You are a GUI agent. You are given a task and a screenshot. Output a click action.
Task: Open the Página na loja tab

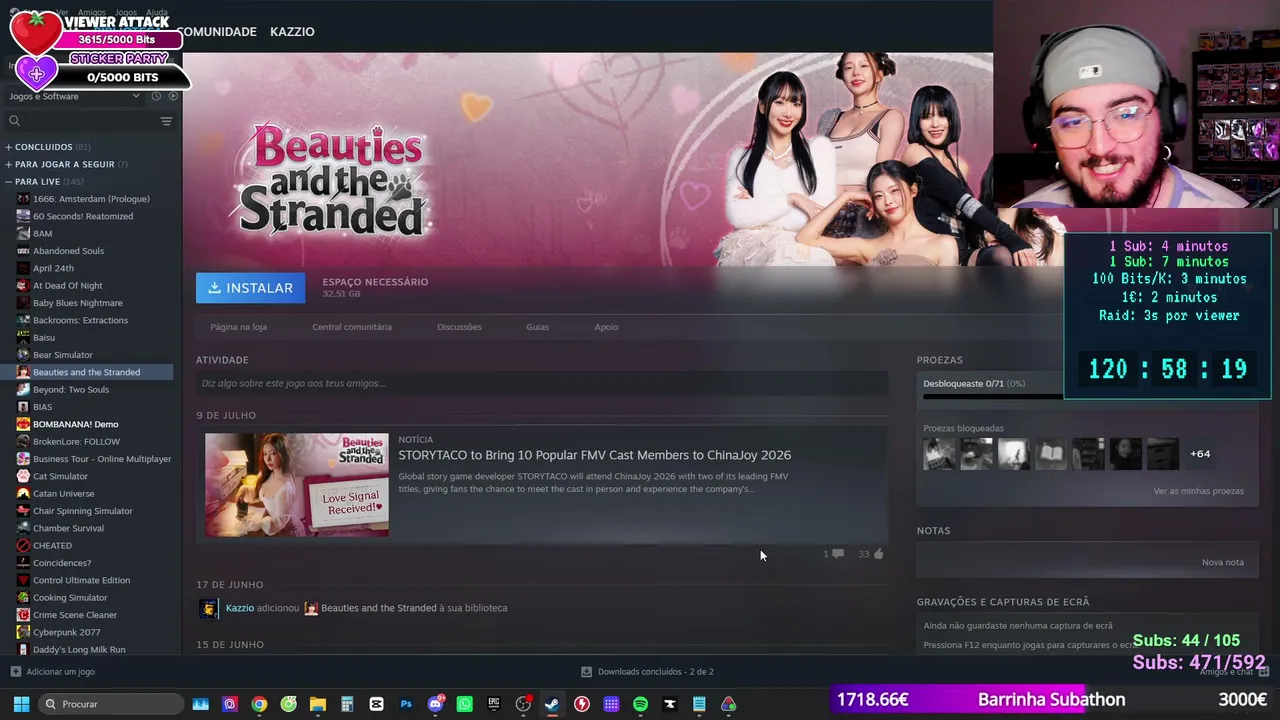(x=238, y=327)
